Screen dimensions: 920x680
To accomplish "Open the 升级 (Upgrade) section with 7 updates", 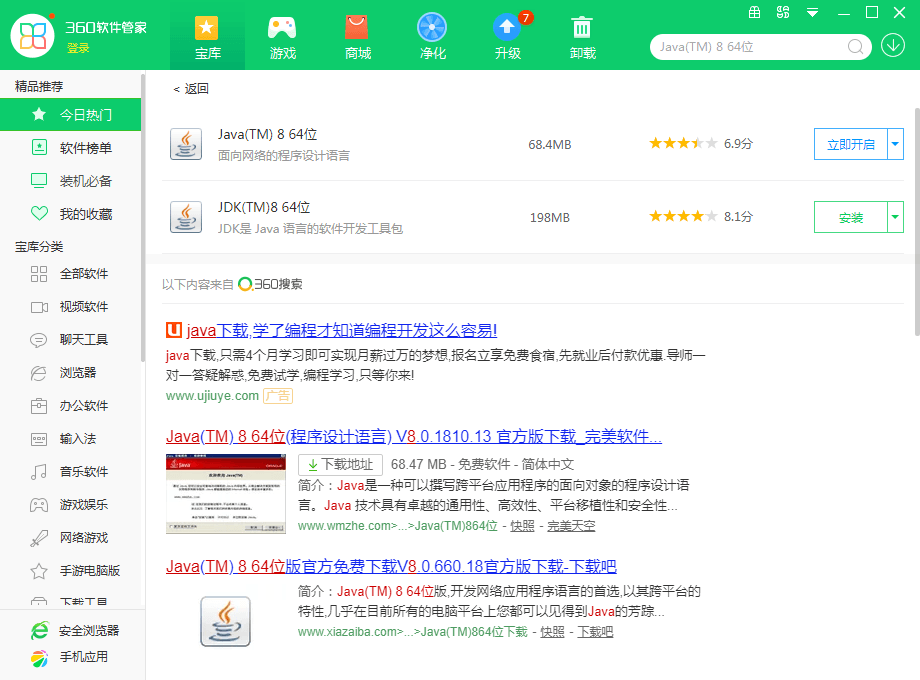I will point(507,36).
